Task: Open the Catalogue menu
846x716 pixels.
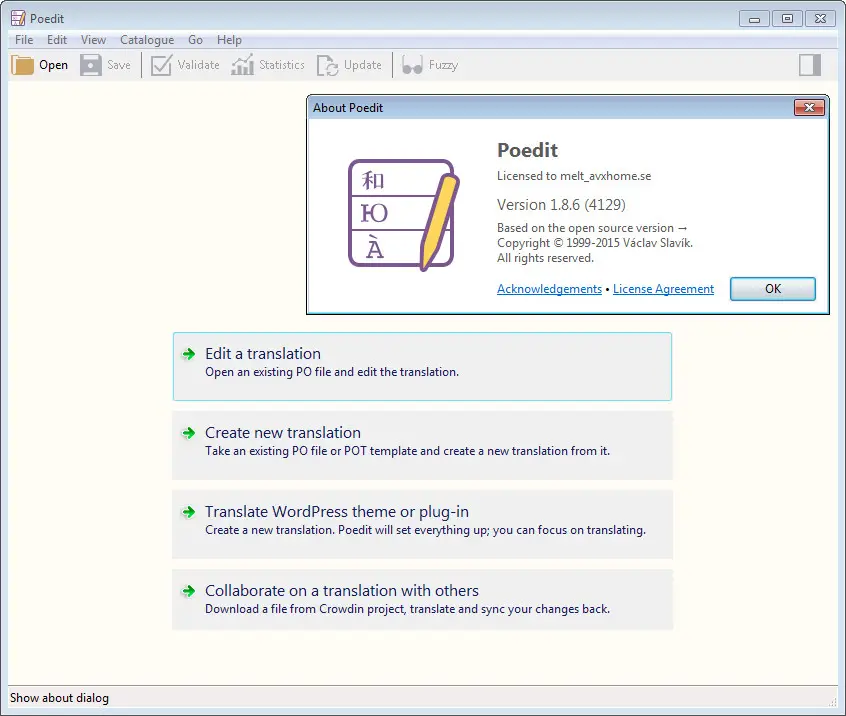Action: tap(147, 40)
